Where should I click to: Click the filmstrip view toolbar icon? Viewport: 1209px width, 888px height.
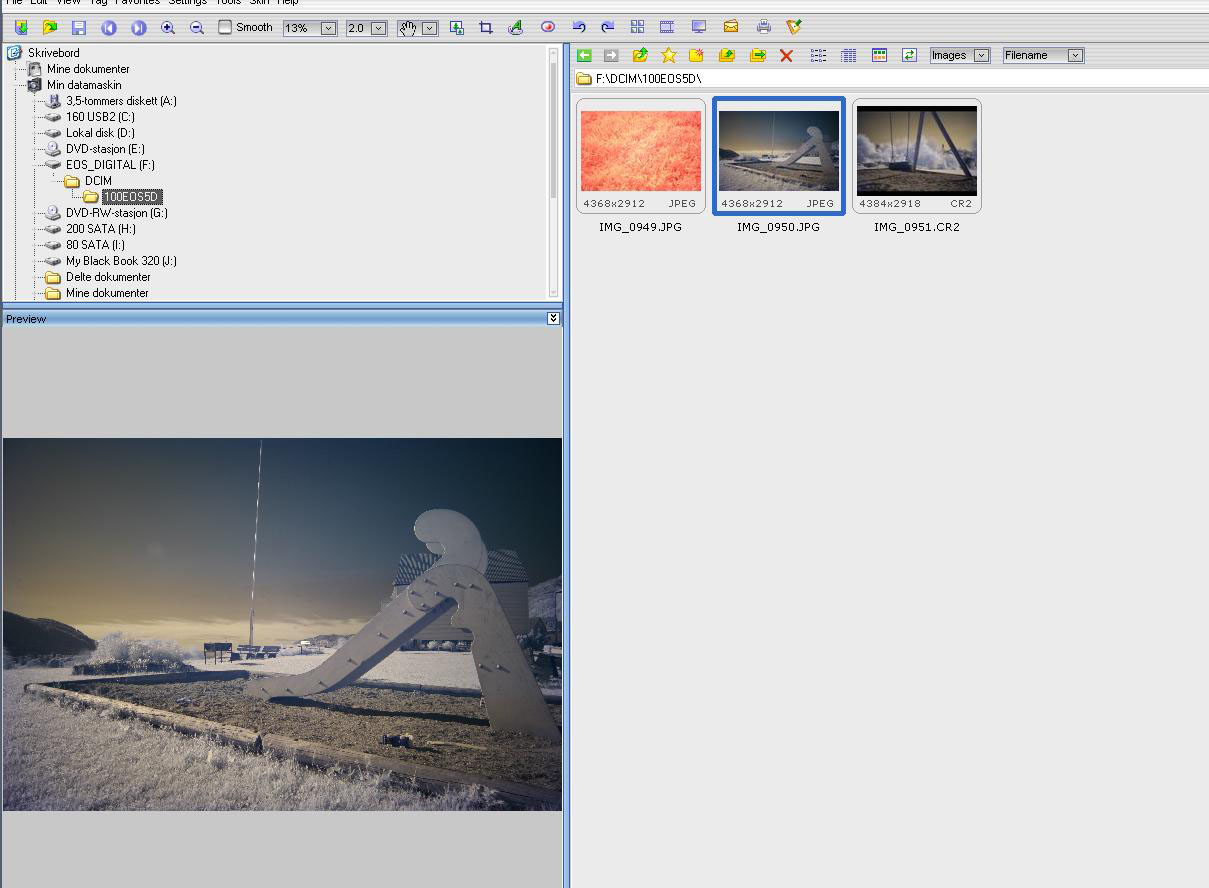coord(667,27)
